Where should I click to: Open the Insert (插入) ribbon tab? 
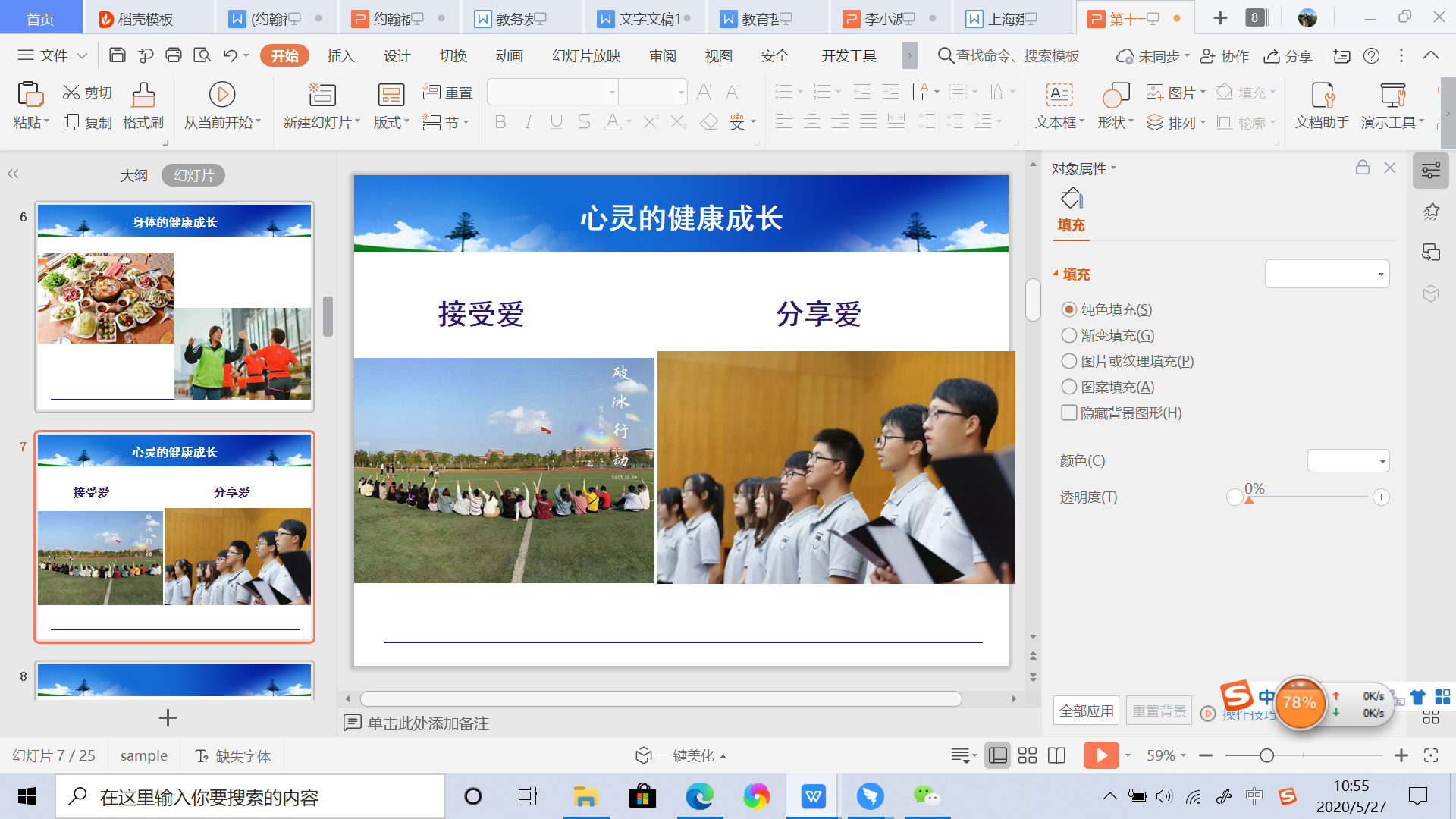pyautogui.click(x=340, y=55)
